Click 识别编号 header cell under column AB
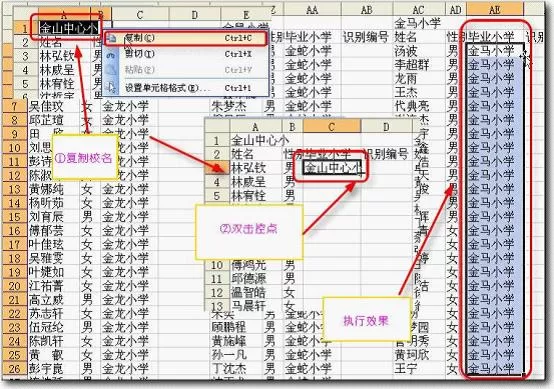The image size is (554, 389). click(367, 37)
